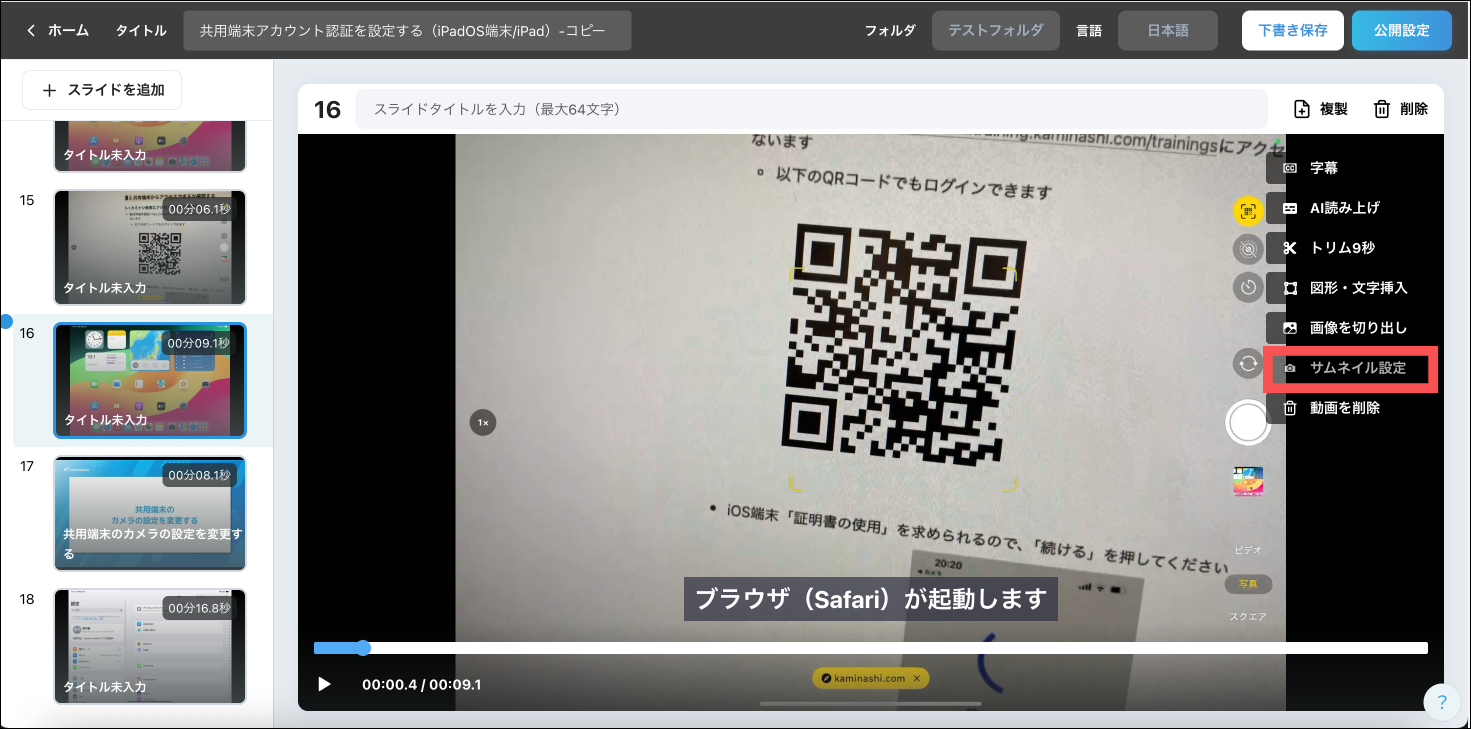1471x729 pixels.
Task: Open the help question mark icon
Action: [x=1440, y=701]
